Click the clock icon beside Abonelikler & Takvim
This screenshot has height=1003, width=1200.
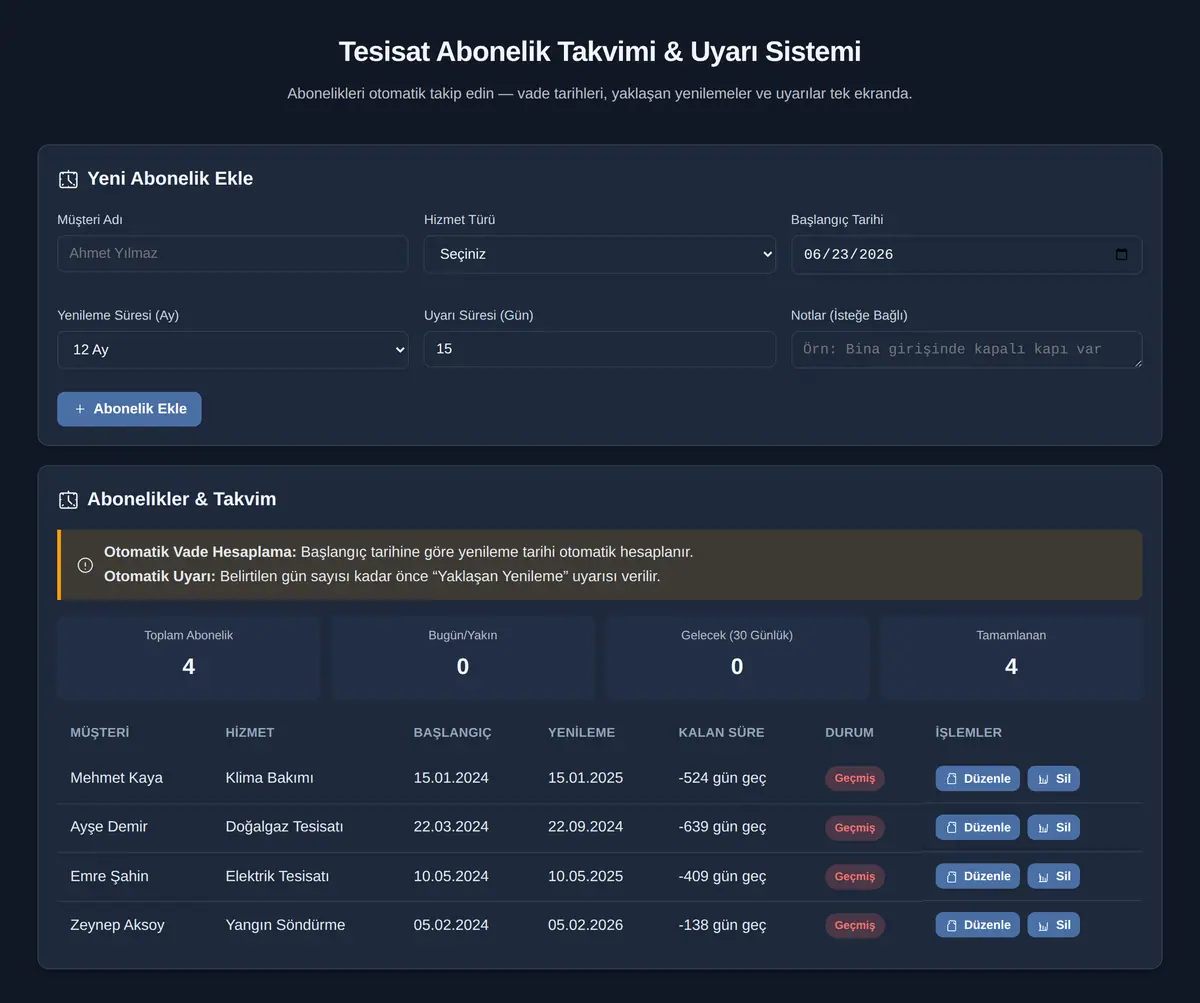pyautogui.click(x=68, y=500)
